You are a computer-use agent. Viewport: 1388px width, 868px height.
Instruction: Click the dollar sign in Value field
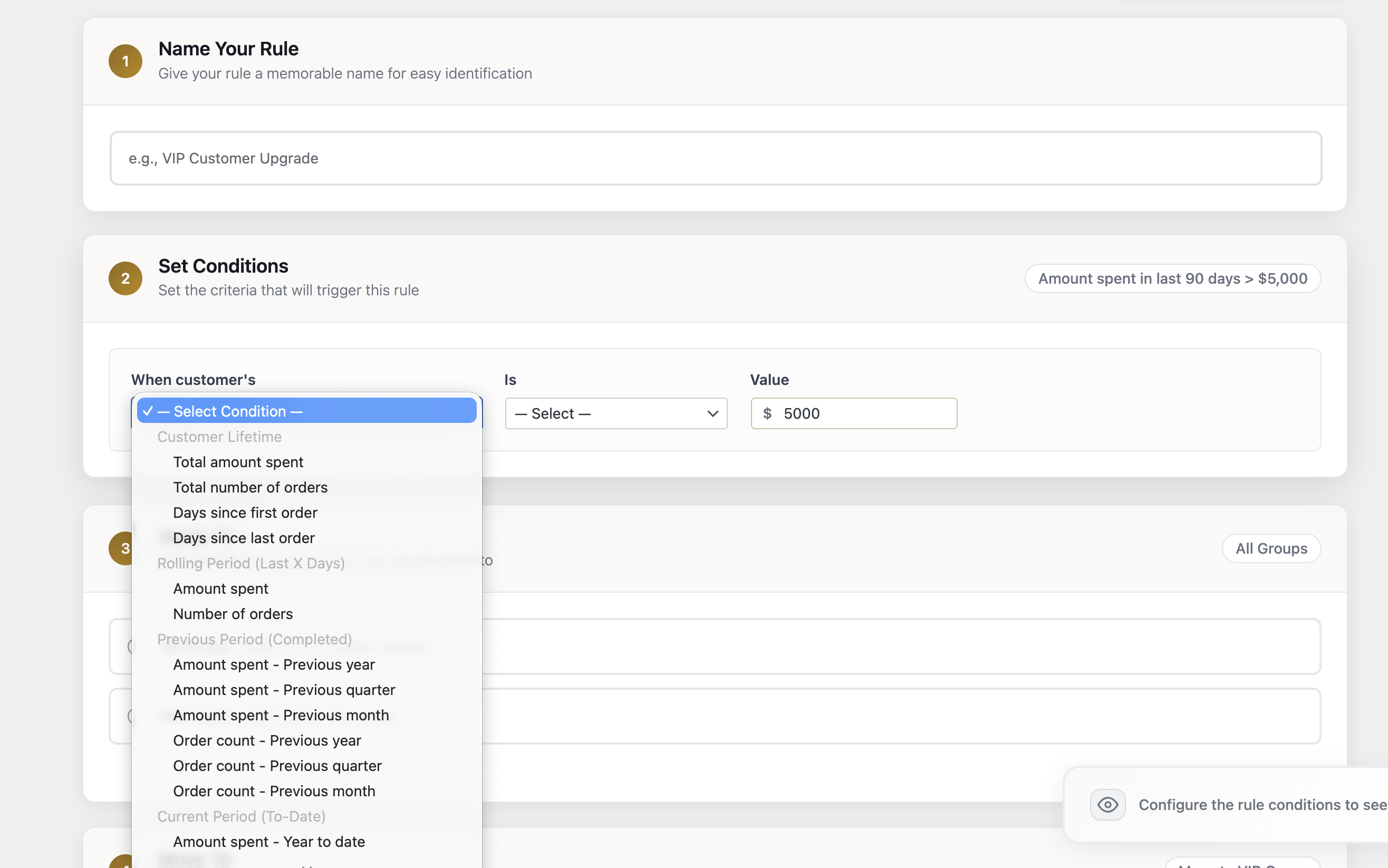767,413
